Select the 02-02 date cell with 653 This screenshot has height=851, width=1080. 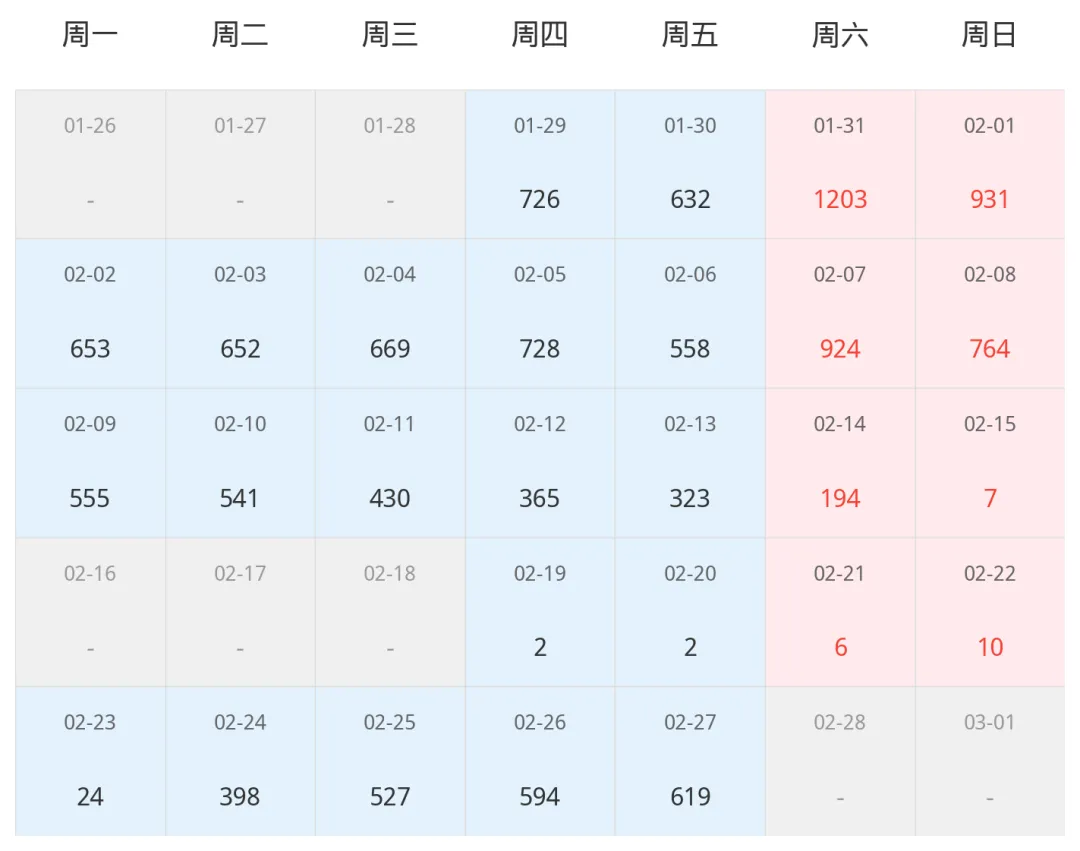coord(90,314)
